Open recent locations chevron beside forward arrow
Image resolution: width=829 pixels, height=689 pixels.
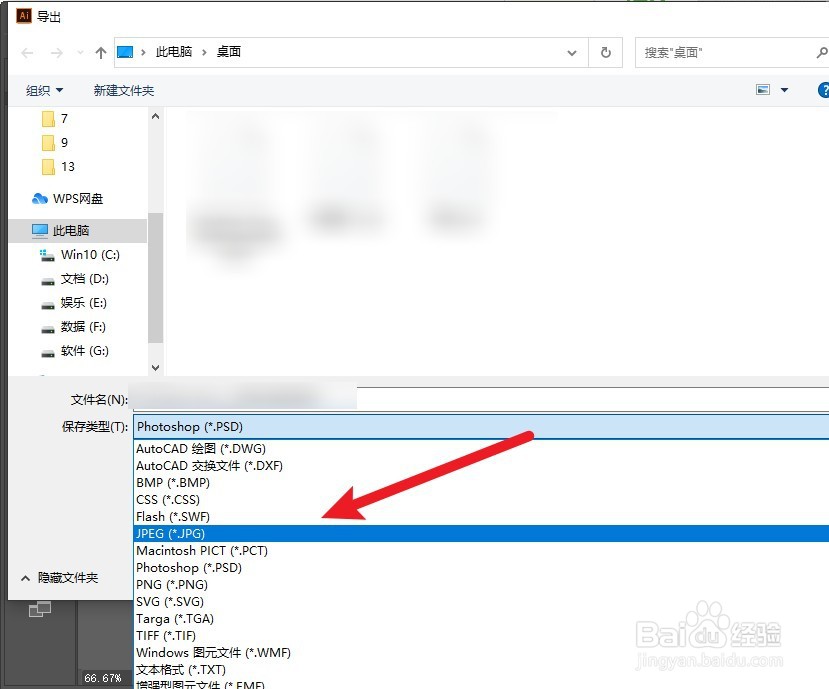pos(80,52)
